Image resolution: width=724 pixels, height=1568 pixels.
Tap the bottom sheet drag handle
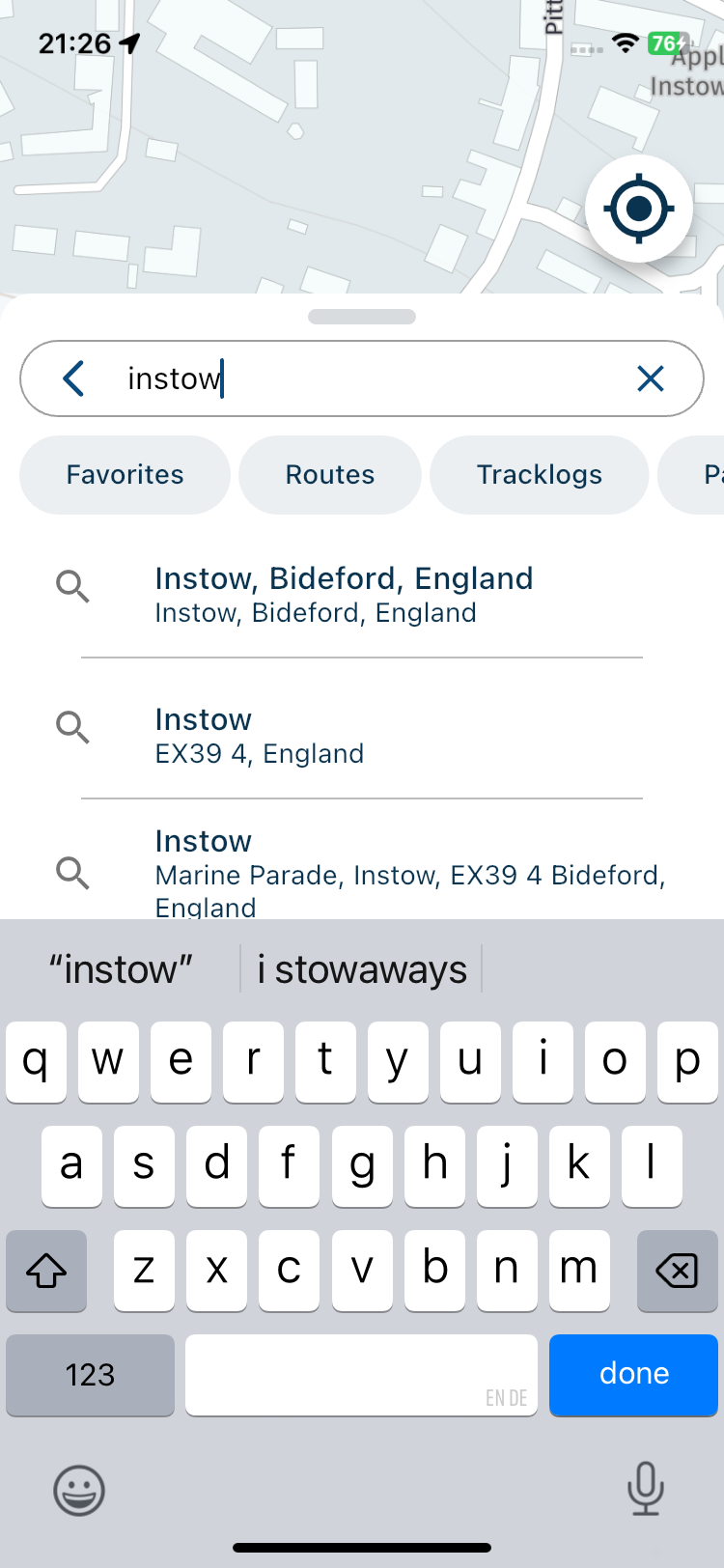click(x=362, y=317)
